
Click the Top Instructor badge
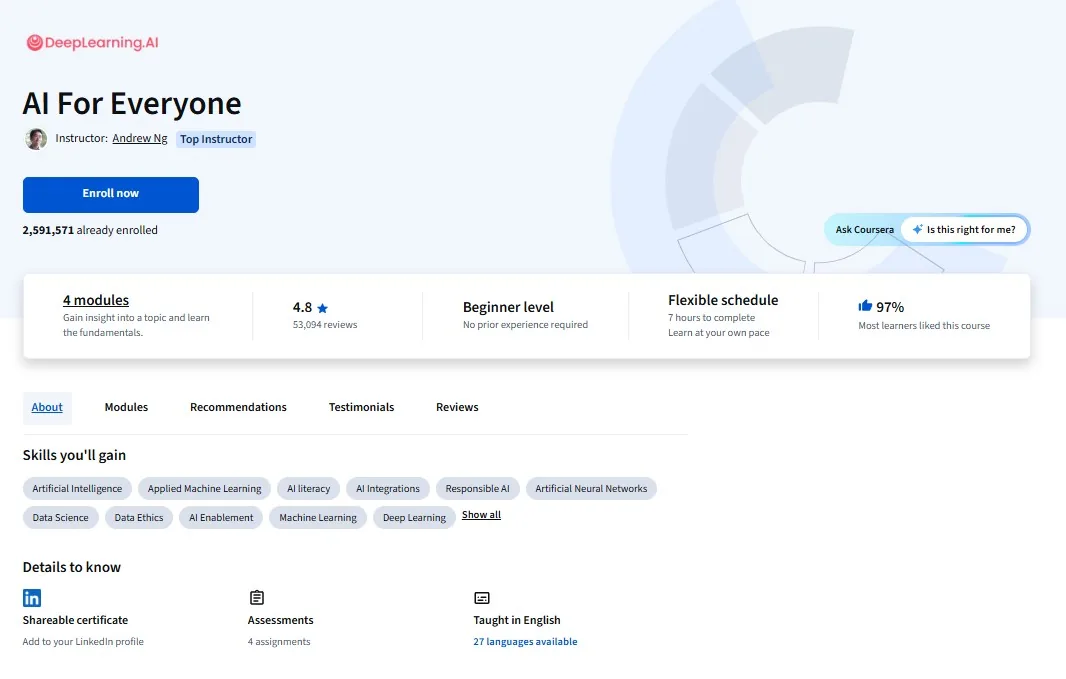click(216, 139)
